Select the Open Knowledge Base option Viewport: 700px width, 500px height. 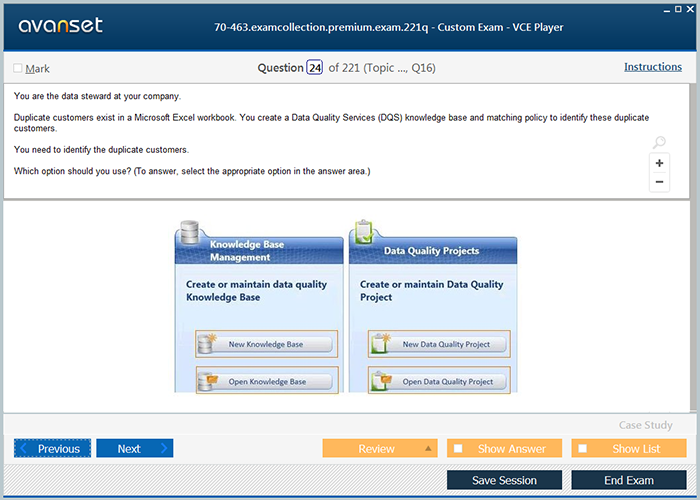pyautogui.click(x=267, y=380)
